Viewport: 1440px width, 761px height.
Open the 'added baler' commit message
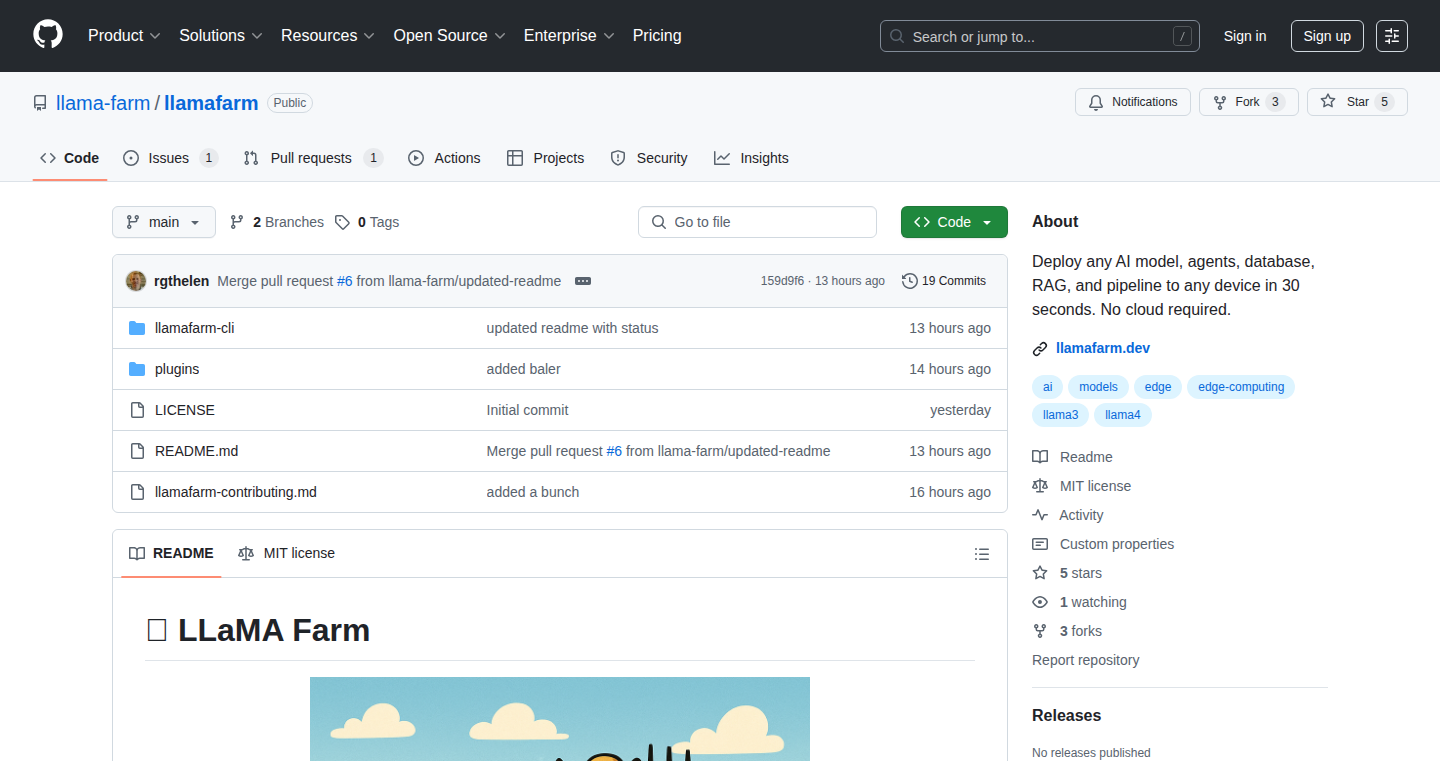click(x=523, y=369)
